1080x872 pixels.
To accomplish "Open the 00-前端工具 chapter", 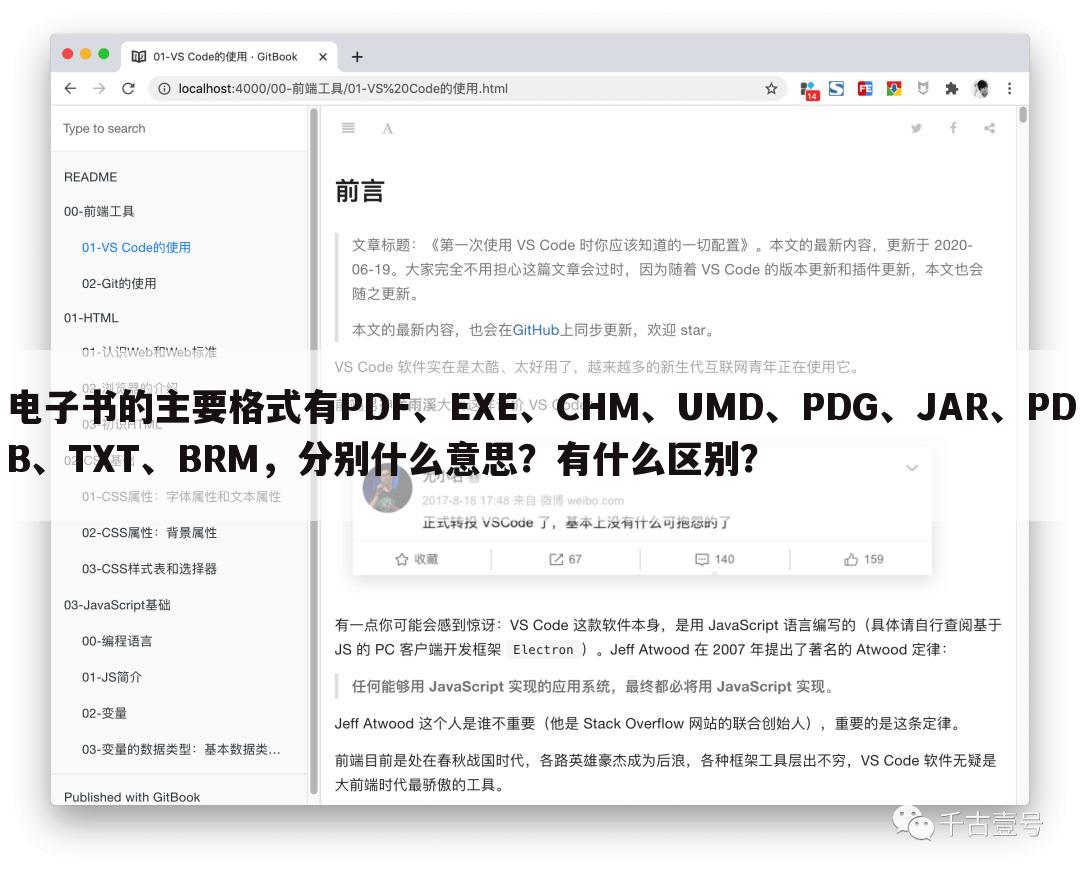I will point(99,211).
